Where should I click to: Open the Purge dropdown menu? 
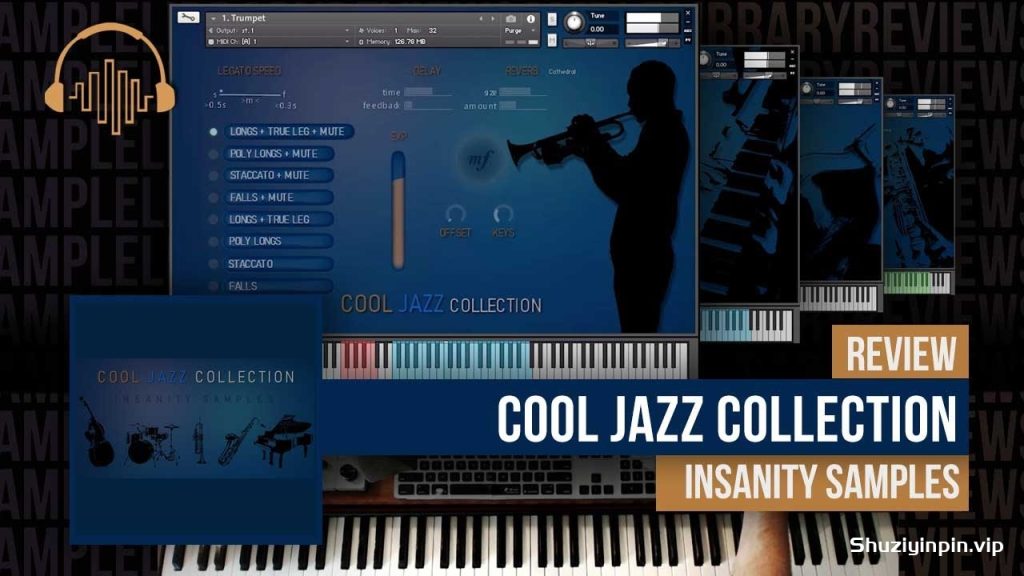[x=520, y=31]
